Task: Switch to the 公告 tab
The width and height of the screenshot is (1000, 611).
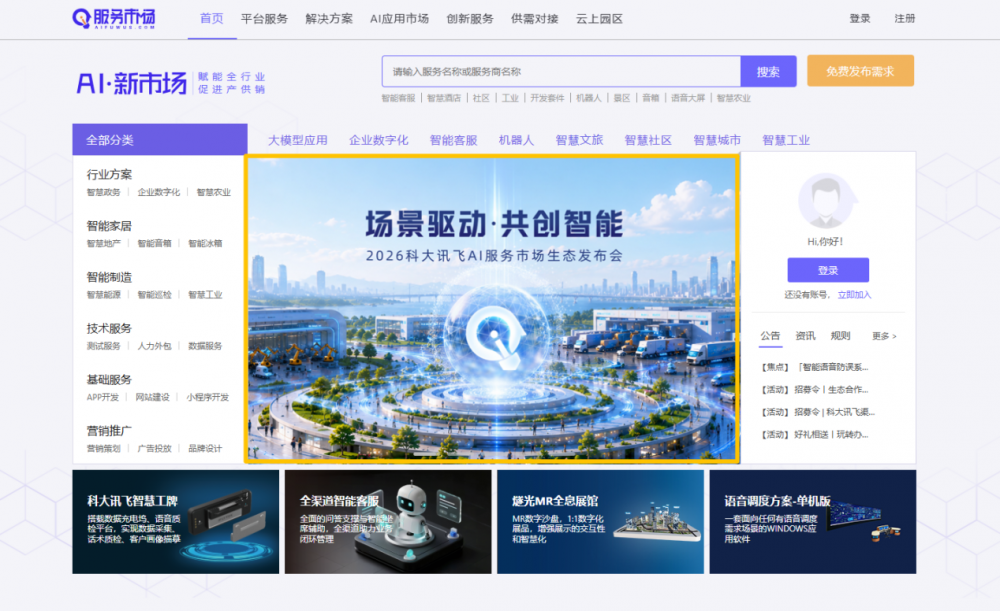Action: pos(770,335)
